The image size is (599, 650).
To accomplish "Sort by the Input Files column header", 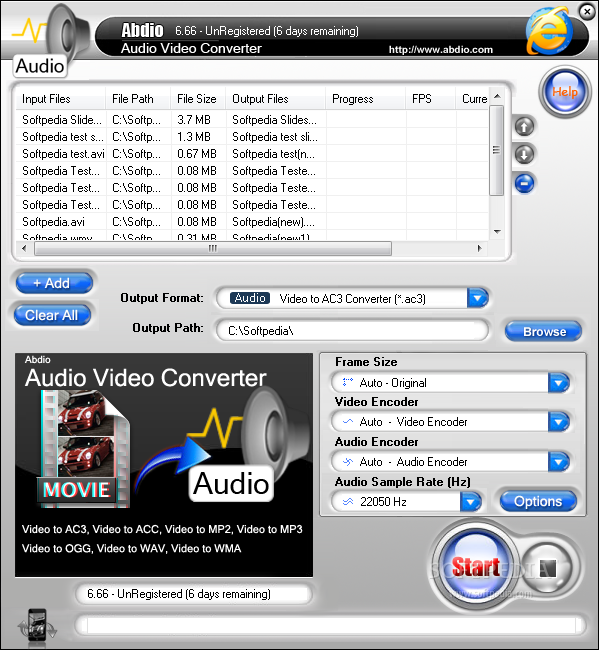I will click(x=61, y=99).
